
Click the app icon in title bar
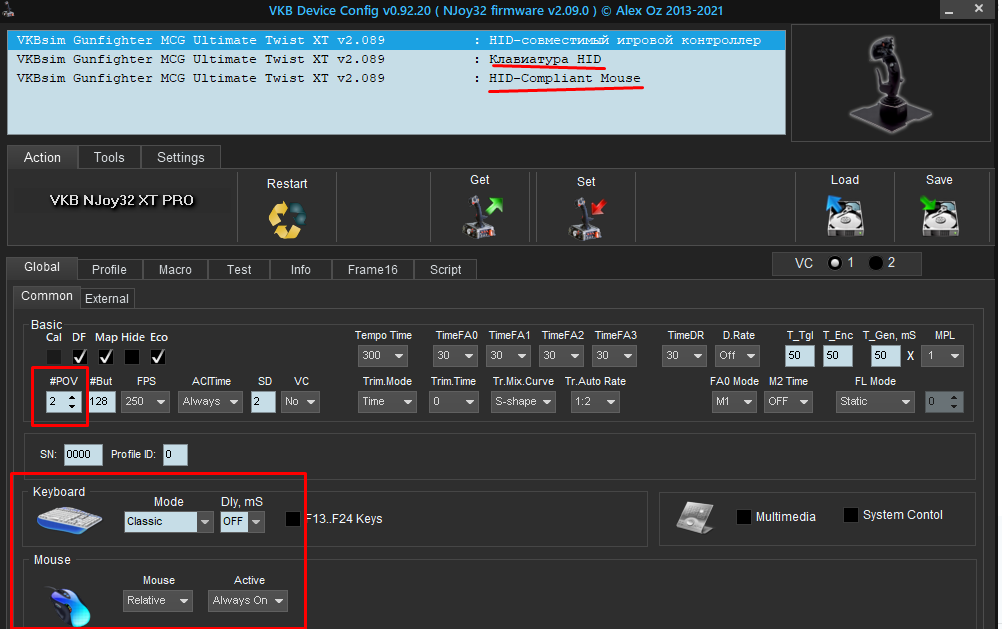click(8, 10)
